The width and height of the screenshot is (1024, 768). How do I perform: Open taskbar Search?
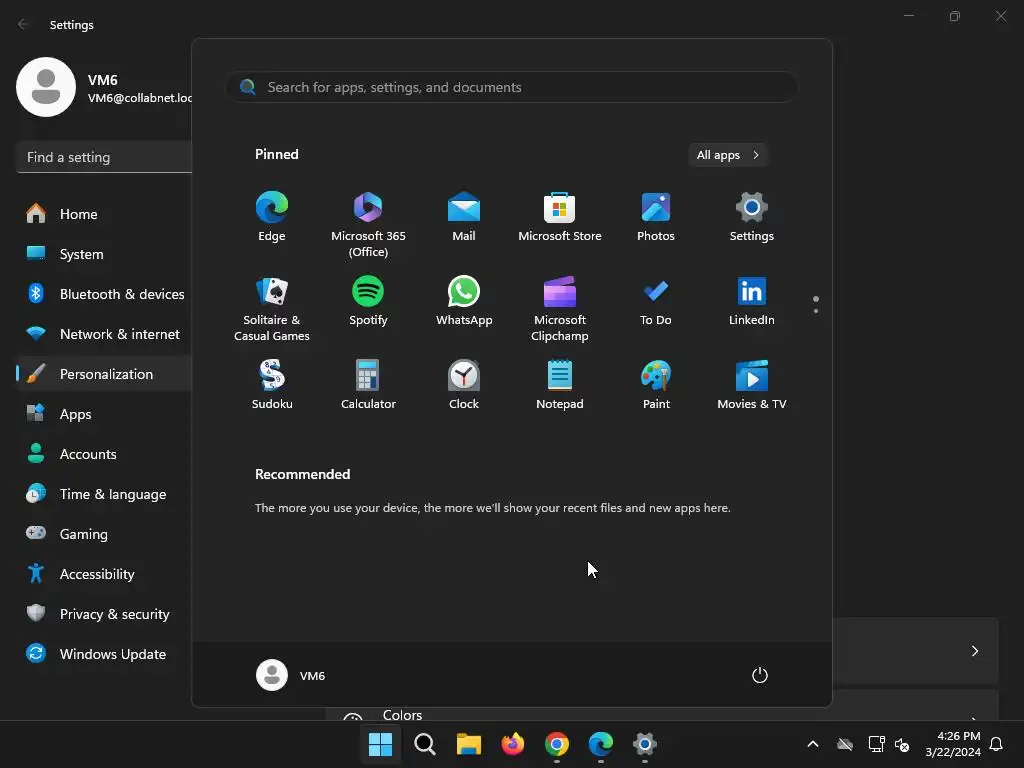coord(424,744)
